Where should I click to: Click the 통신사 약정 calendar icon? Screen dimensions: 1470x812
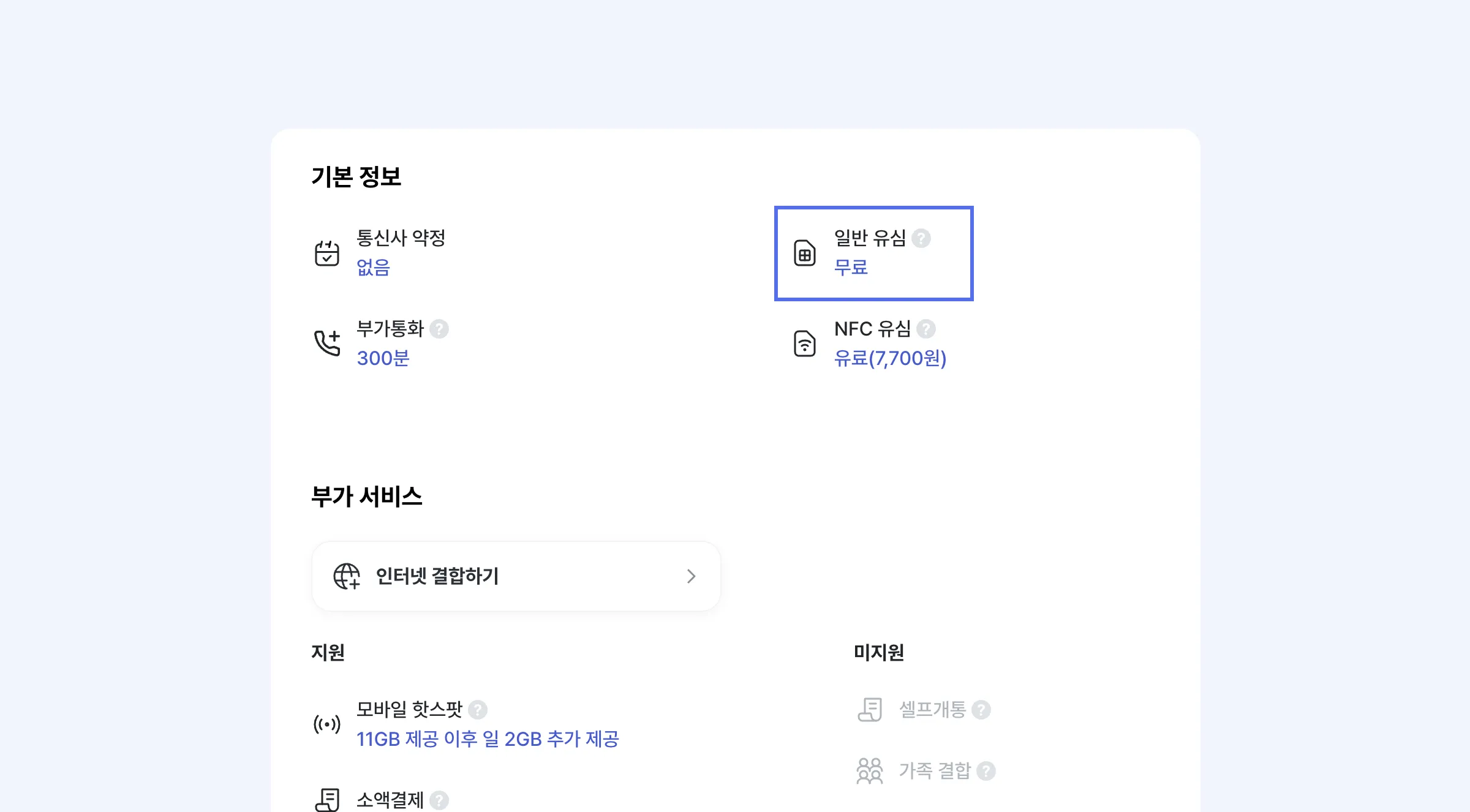point(327,253)
